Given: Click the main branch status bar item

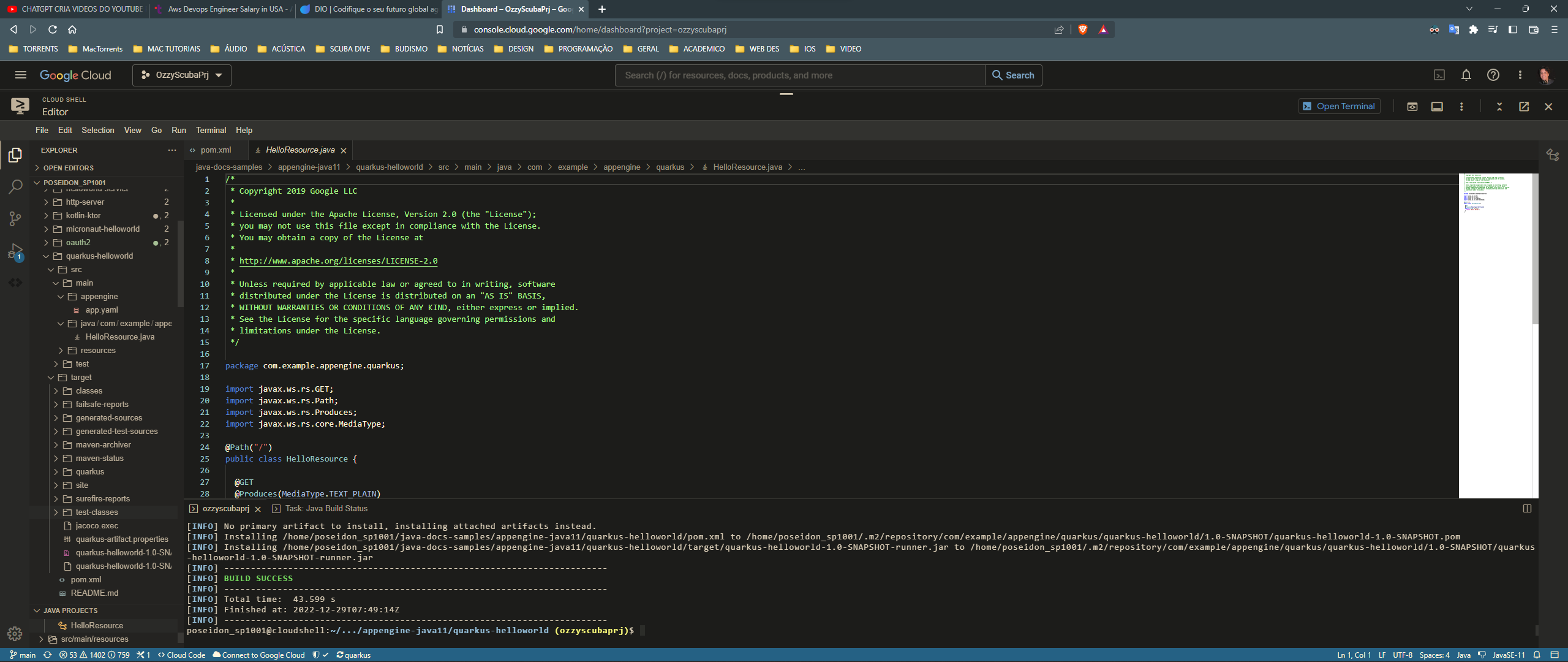Looking at the screenshot, I should coord(23,655).
